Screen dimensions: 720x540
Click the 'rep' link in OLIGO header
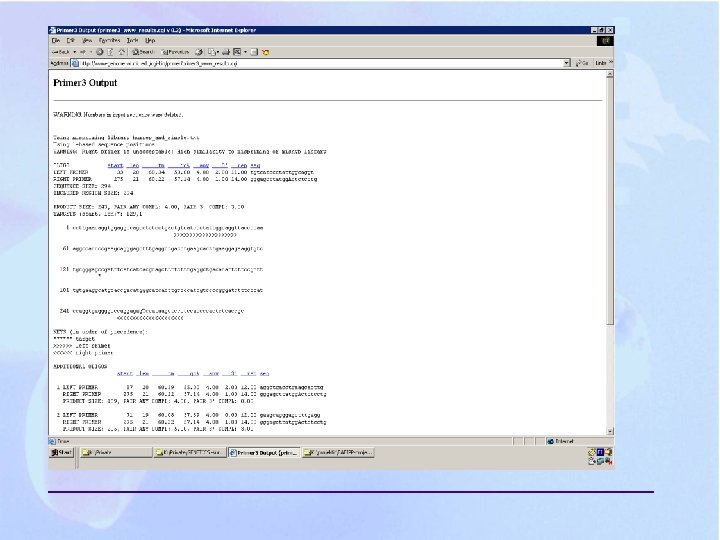pyautogui.click(x=239, y=165)
